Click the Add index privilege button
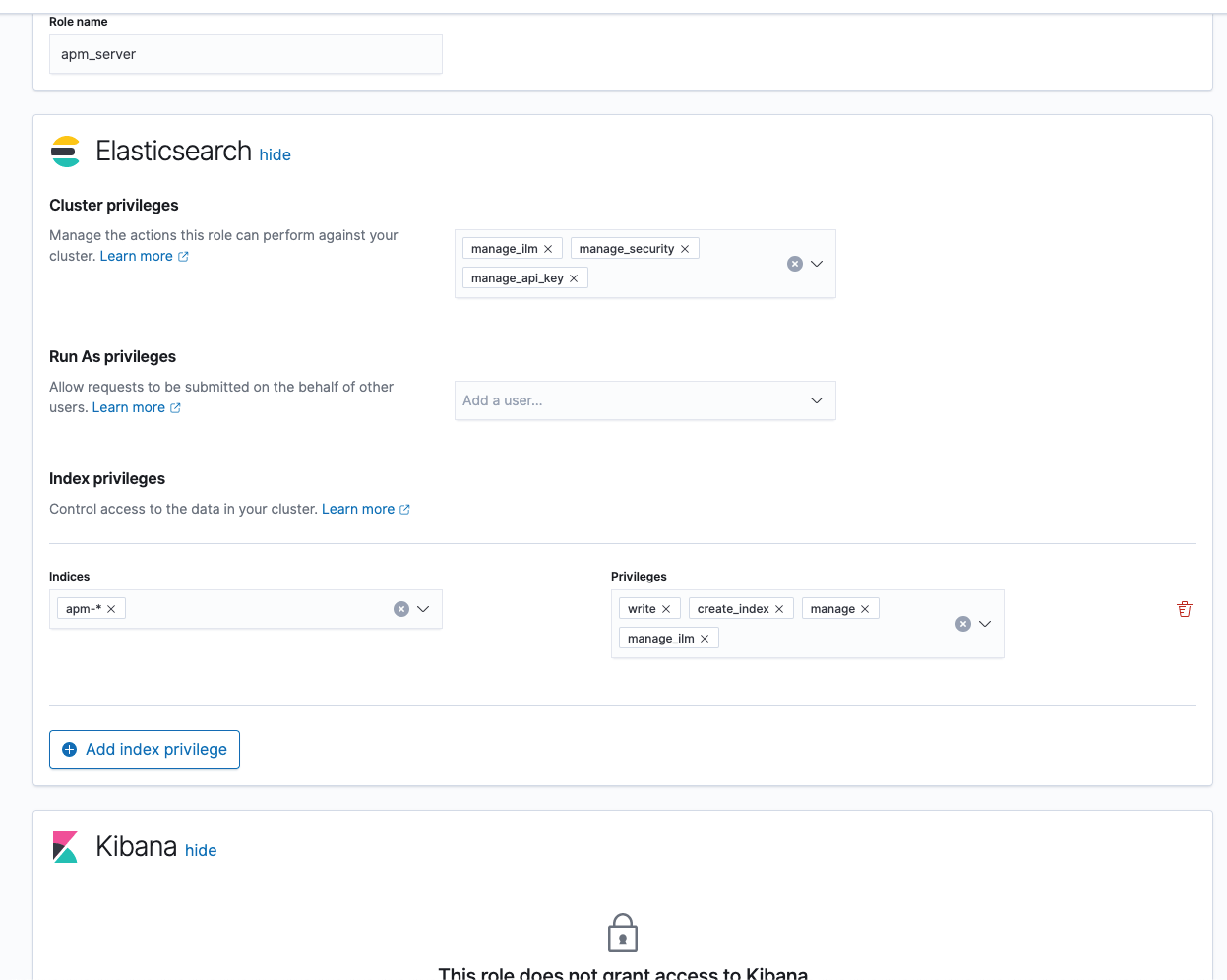1227x980 pixels. [x=145, y=750]
